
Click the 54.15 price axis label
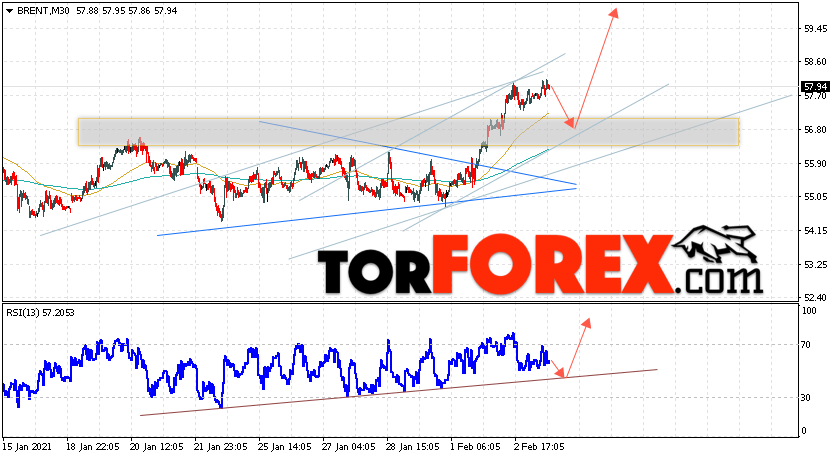(x=816, y=231)
